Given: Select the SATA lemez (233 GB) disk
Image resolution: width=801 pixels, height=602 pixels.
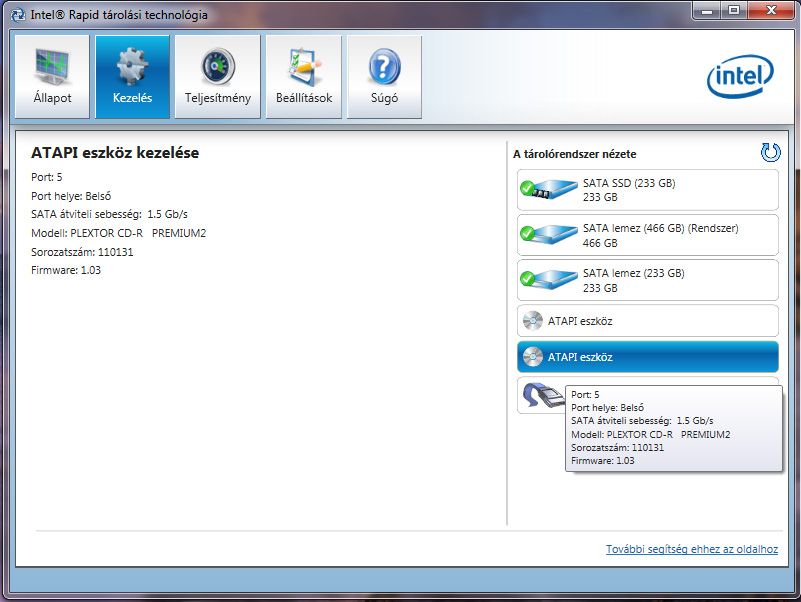Looking at the screenshot, I should (x=648, y=280).
